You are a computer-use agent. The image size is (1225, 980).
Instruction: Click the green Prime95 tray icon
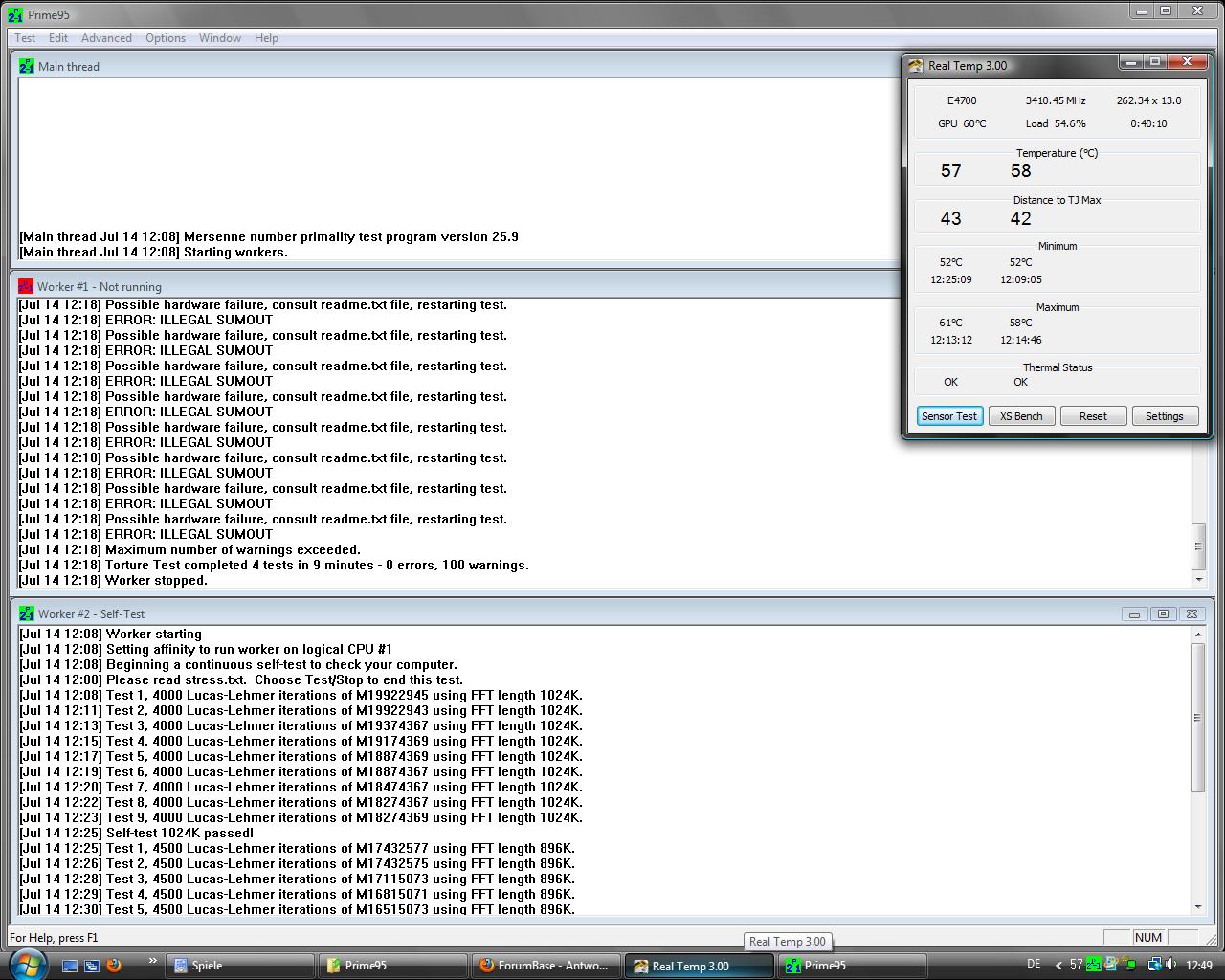pos(1093,965)
